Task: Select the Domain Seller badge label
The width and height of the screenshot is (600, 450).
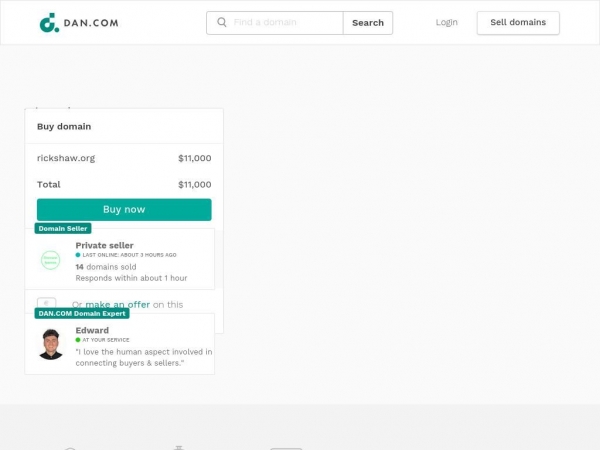Action: [x=63, y=228]
